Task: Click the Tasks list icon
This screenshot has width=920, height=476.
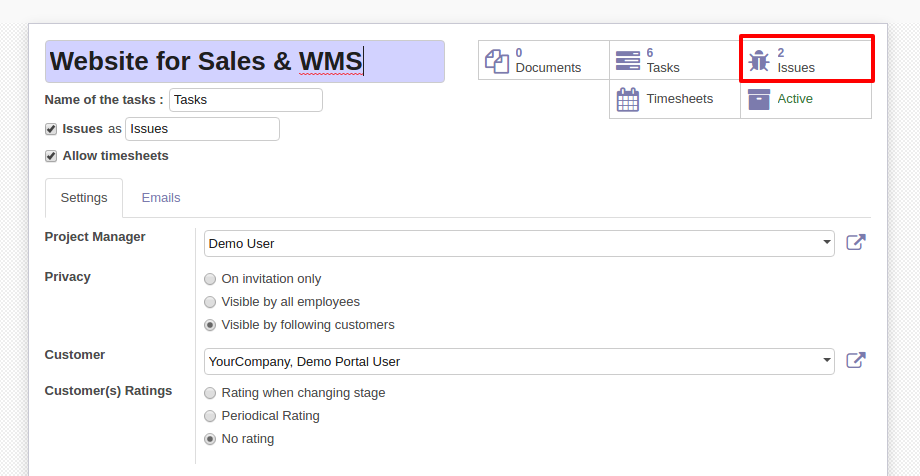Action: click(x=628, y=60)
